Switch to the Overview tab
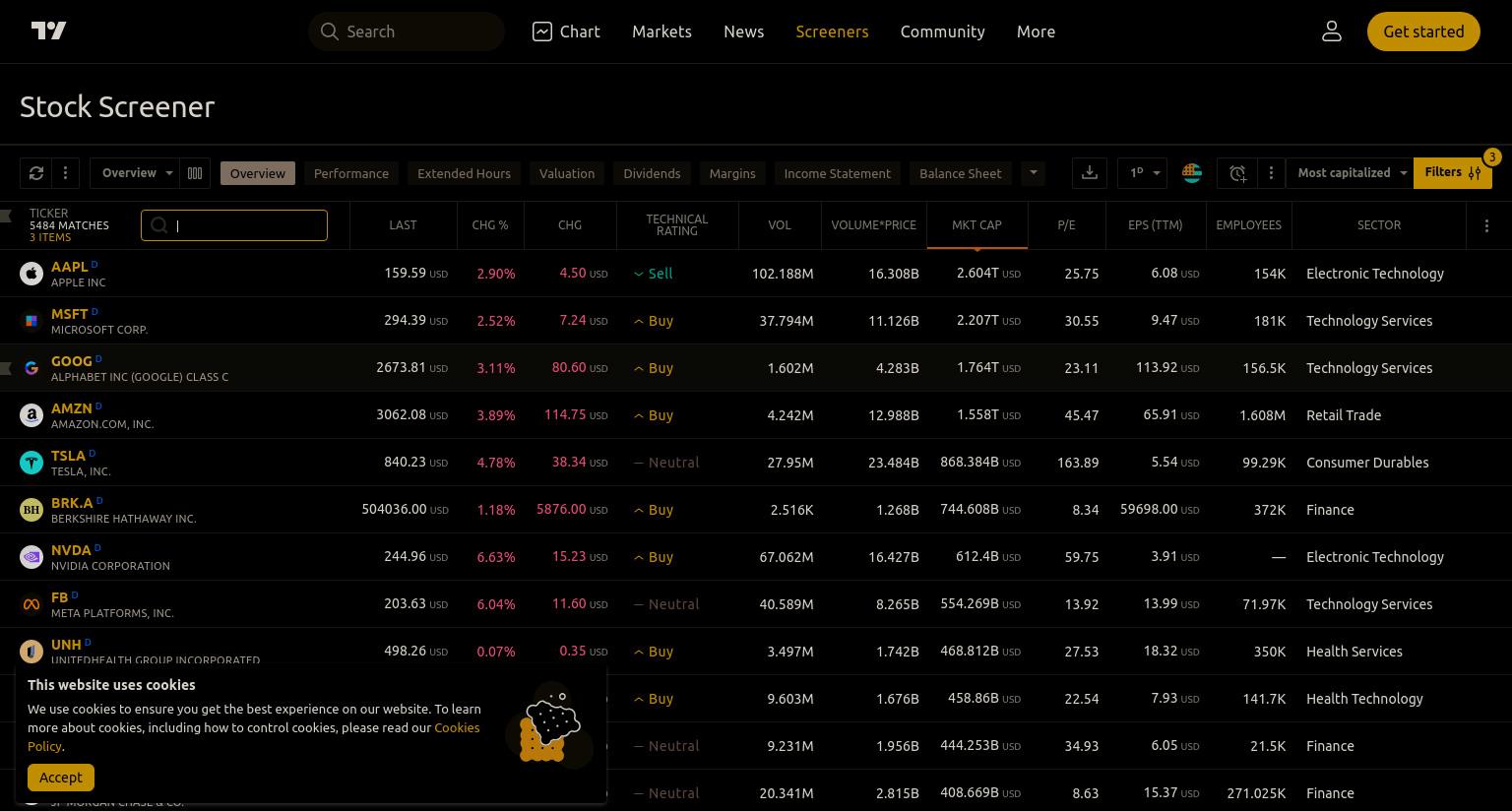The height and width of the screenshot is (811, 1512). click(x=258, y=173)
